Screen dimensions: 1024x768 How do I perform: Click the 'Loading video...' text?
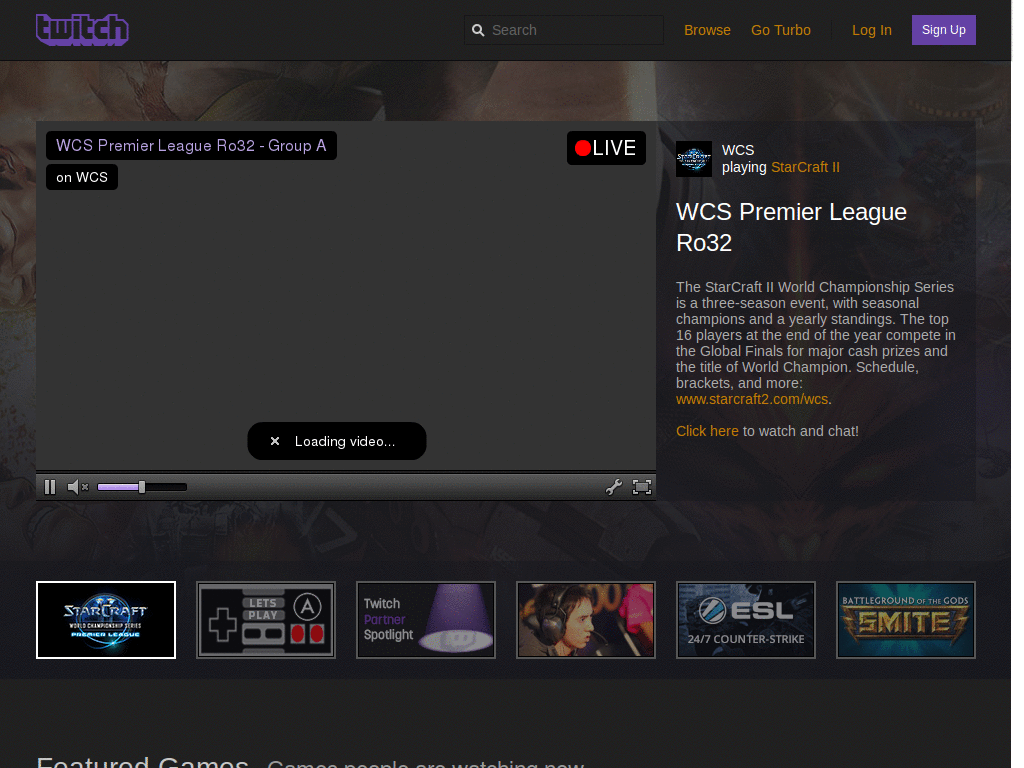(345, 441)
